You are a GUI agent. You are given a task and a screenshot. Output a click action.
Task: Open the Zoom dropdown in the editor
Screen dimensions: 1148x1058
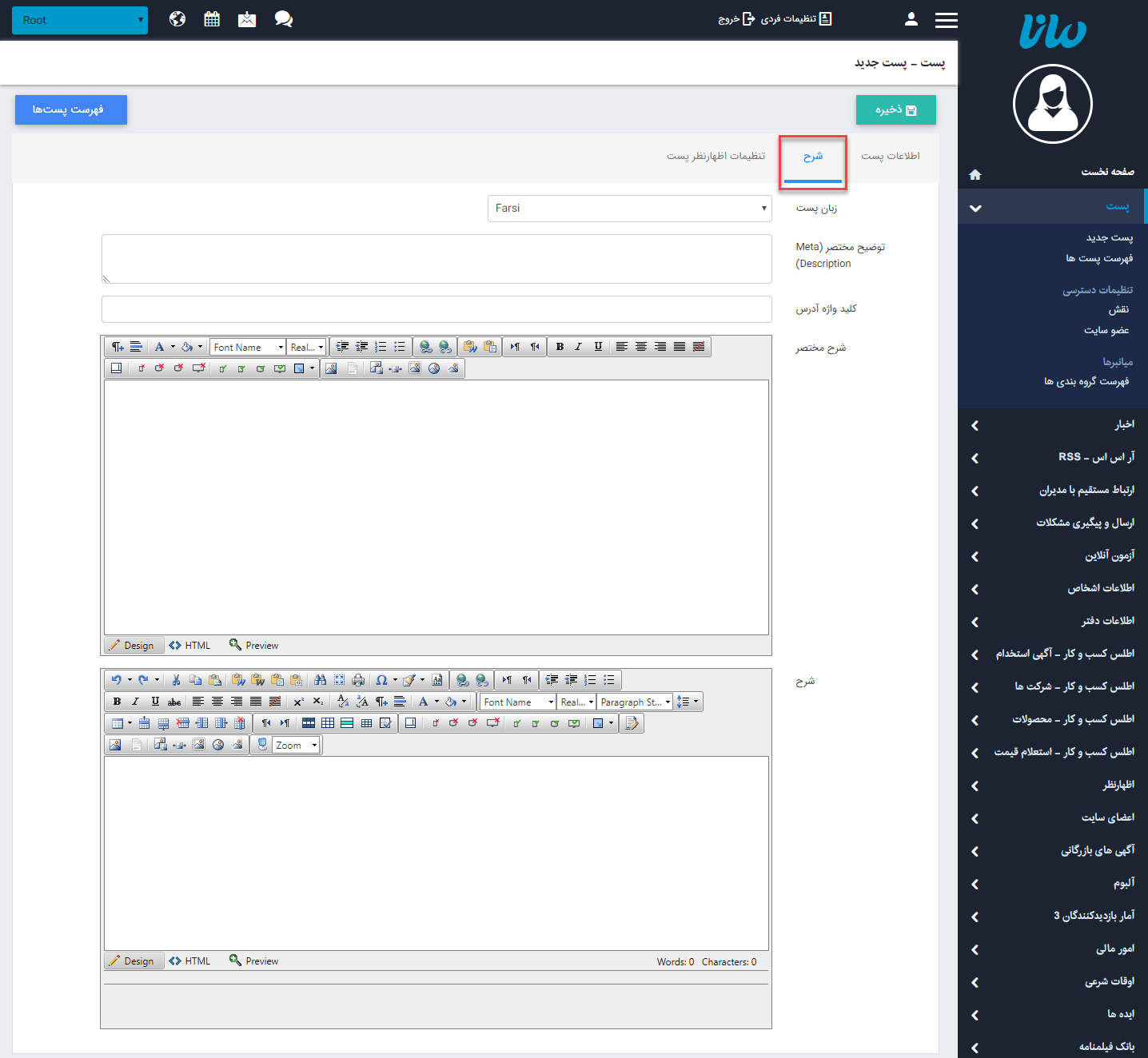[296, 745]
